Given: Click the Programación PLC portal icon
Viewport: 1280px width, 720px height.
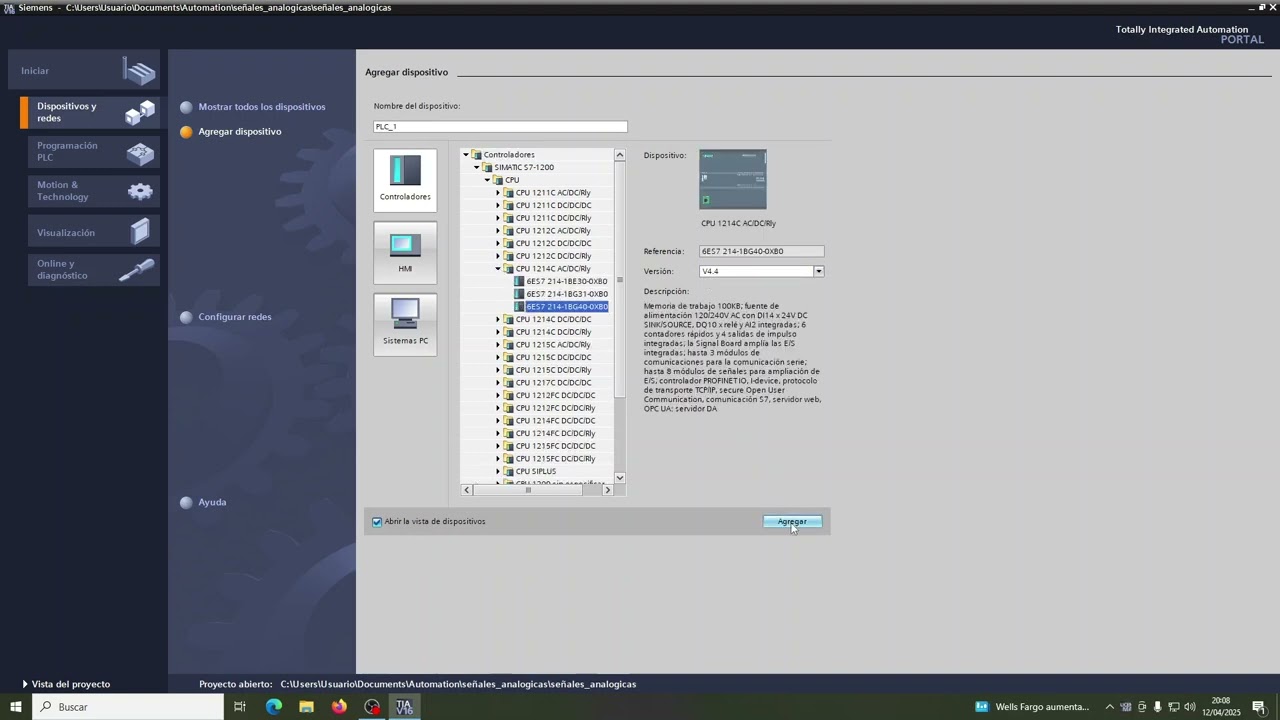Looking at the screenshot, I should click(x=140, y=152).
